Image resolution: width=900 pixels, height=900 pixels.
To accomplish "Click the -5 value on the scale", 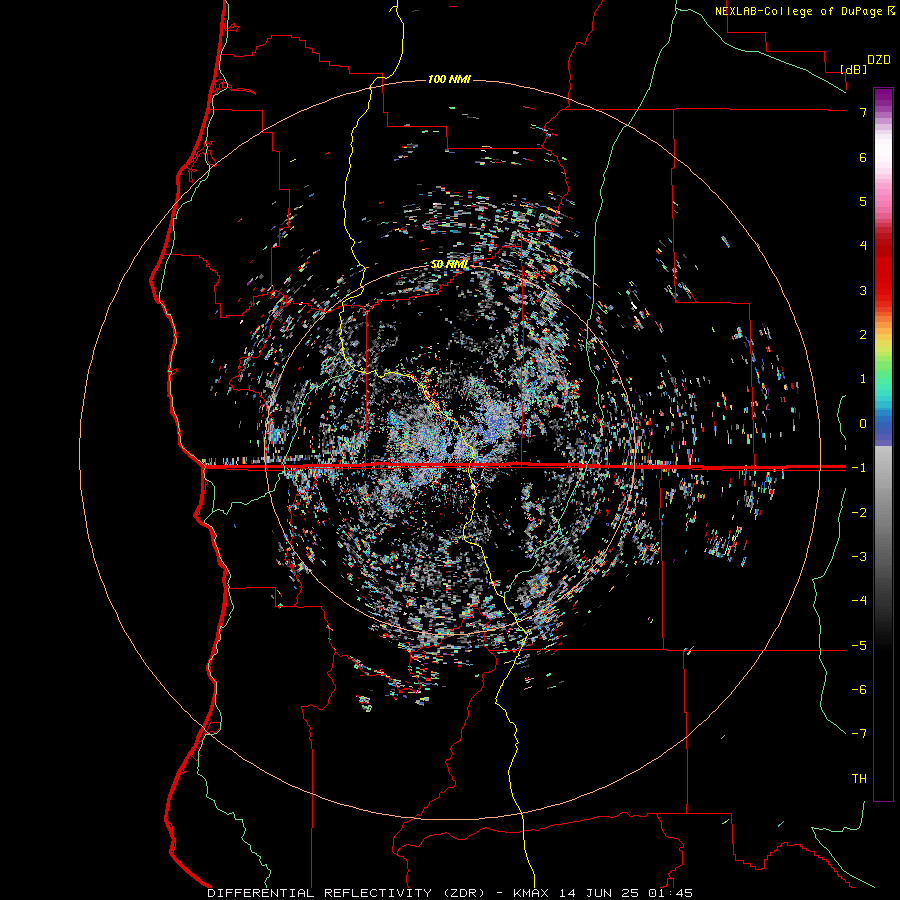I will pyautogui.click(x=859, y=645).
